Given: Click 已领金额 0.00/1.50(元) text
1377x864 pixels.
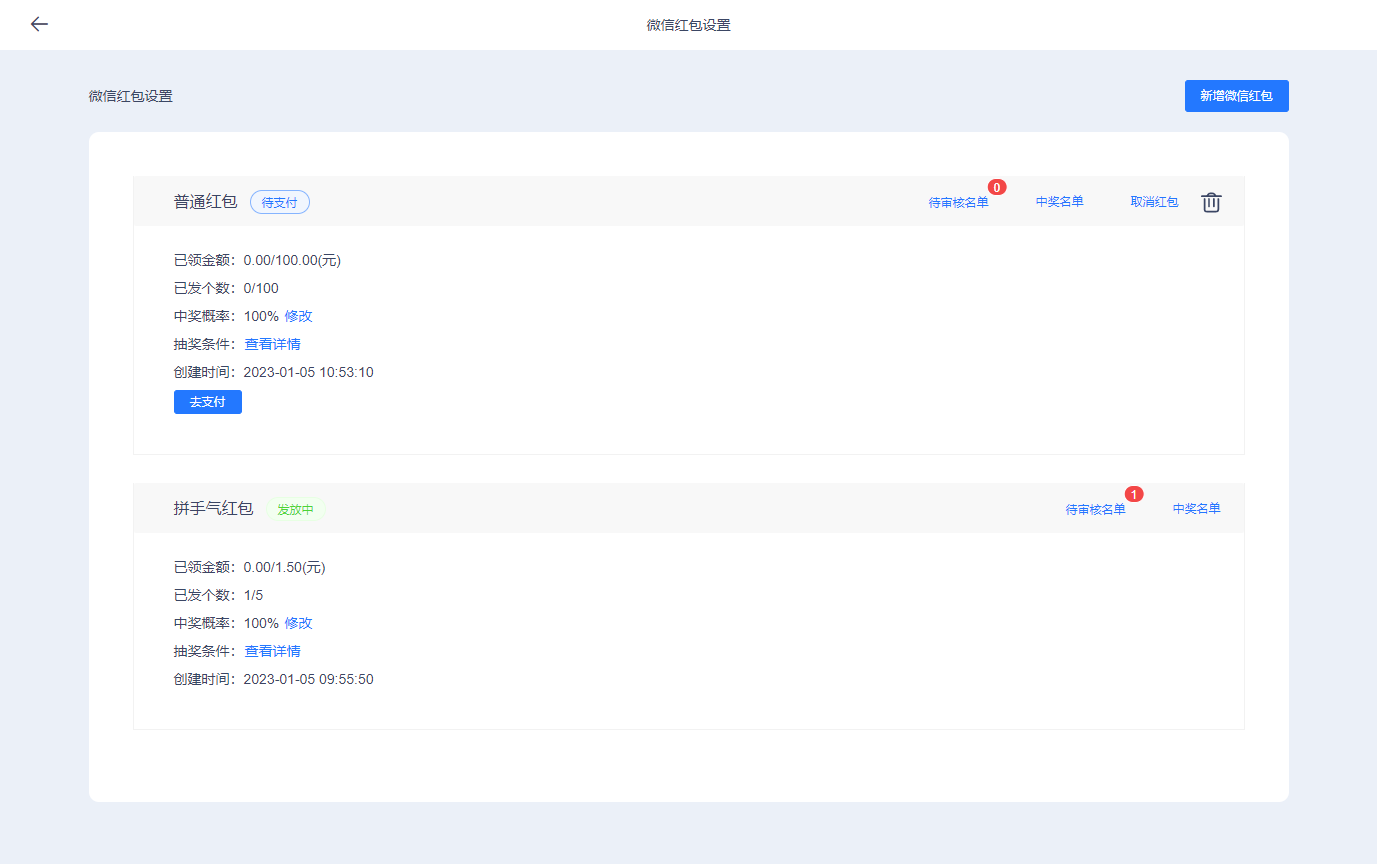Looking at the screenshot, I should tap(250, 567).
